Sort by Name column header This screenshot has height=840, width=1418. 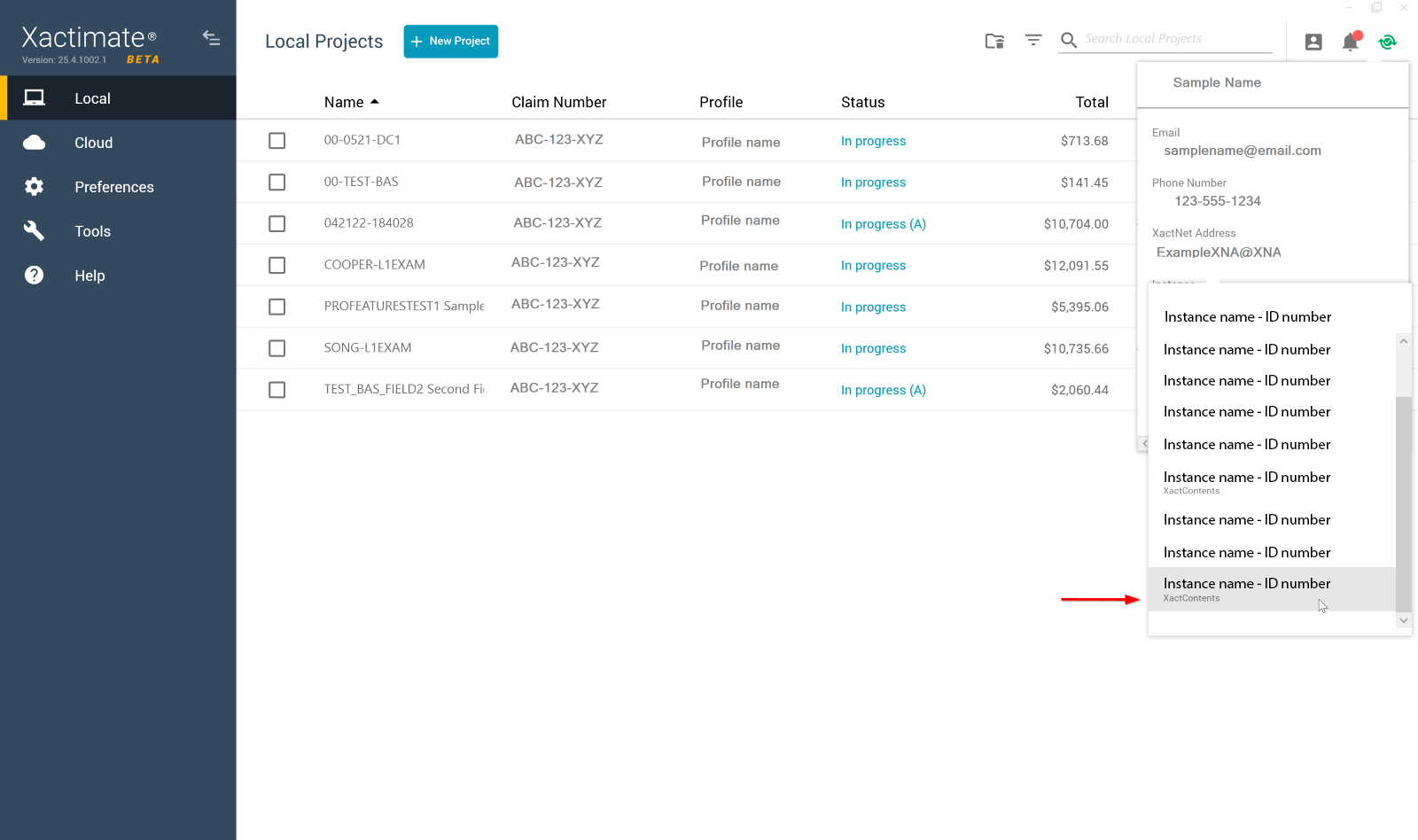[x=351, y=102]
